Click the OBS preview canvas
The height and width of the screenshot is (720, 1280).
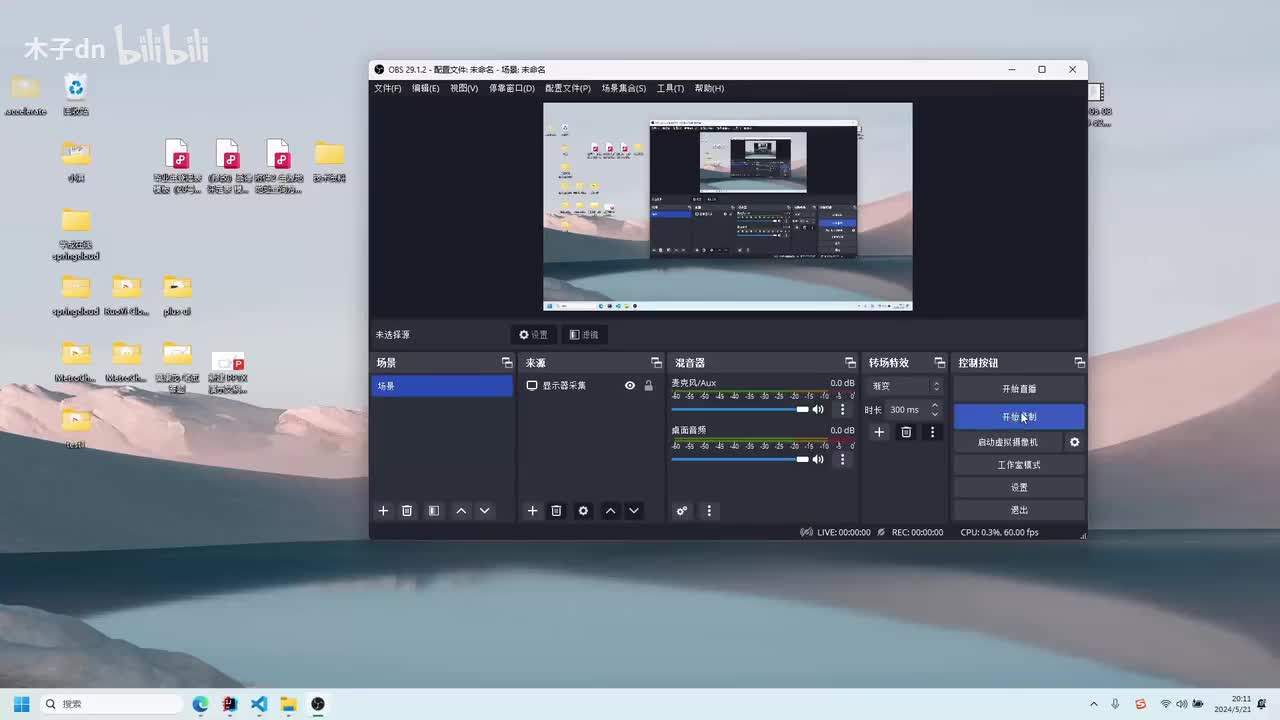tap(728, 206)
